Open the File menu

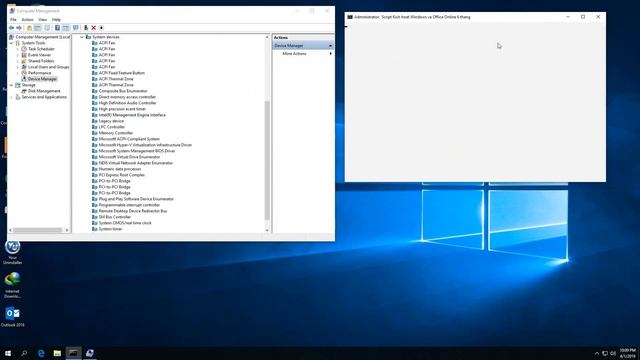point(13,20)
